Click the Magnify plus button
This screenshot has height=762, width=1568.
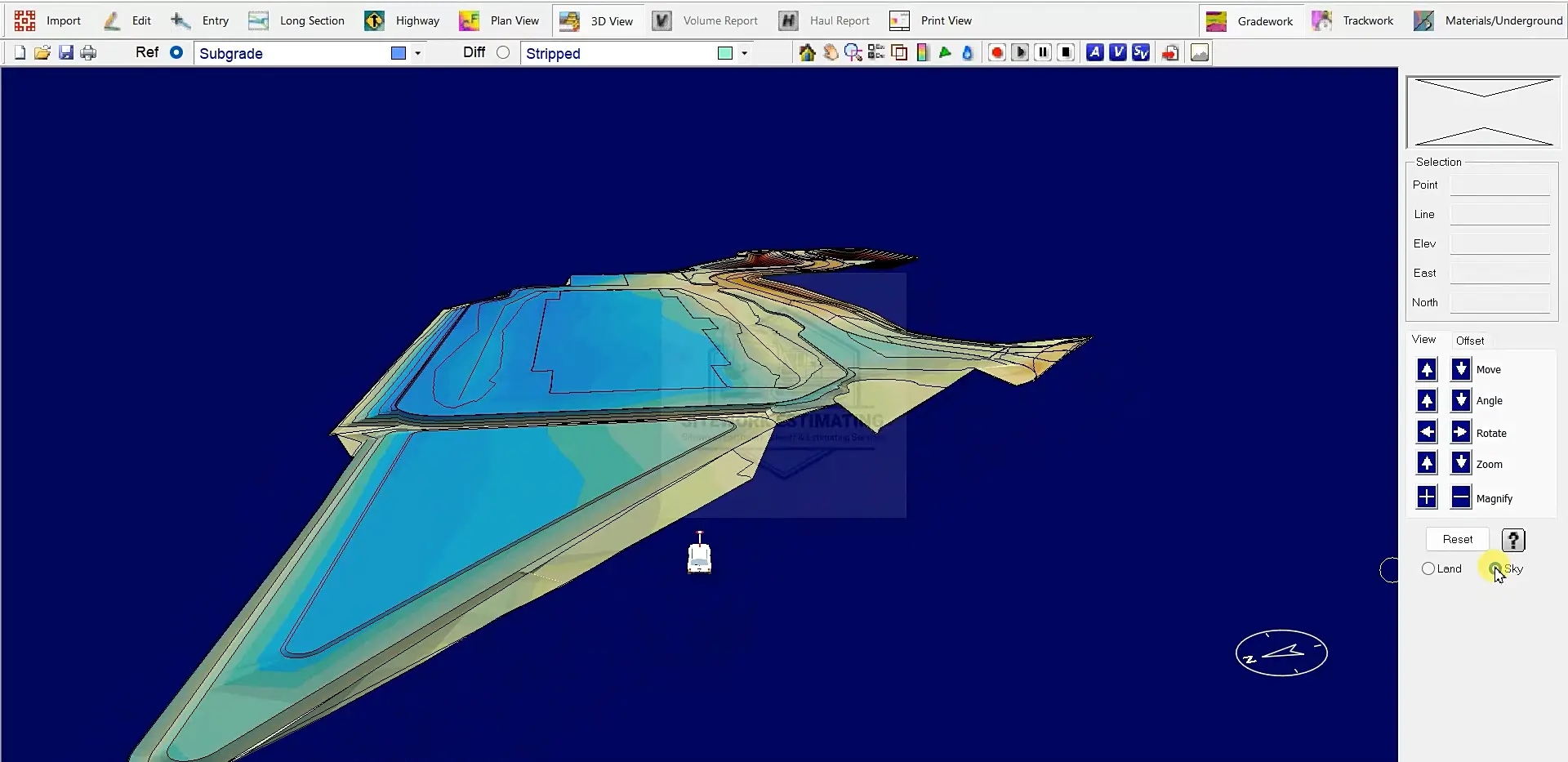[1427, 497]
